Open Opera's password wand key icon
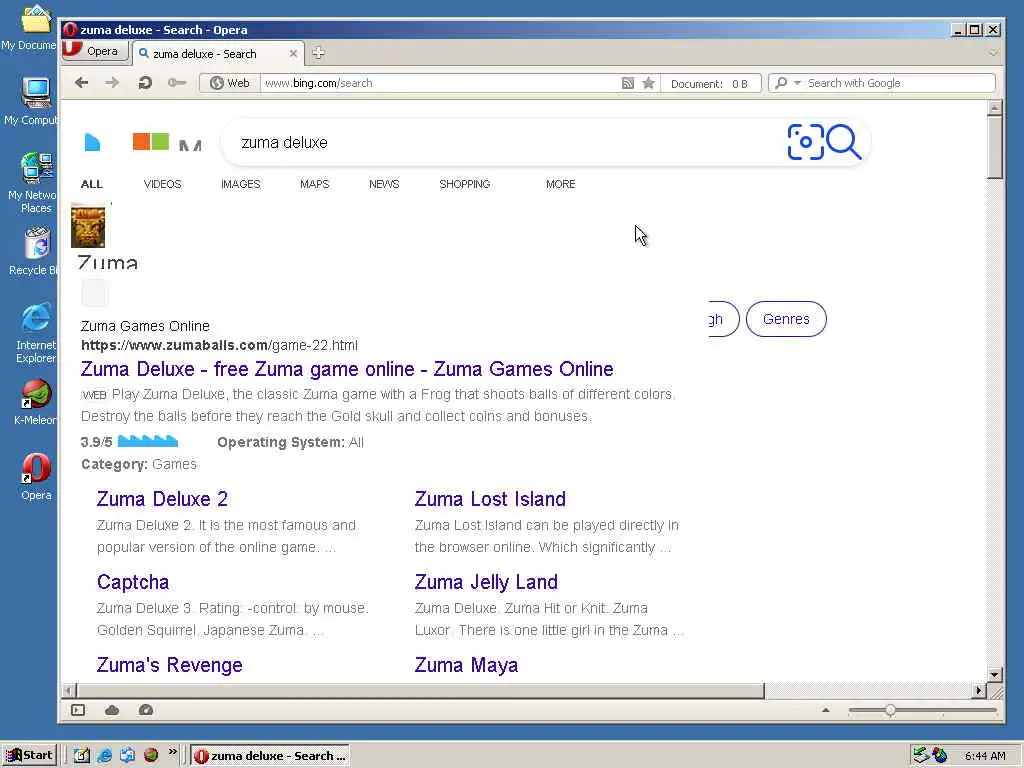The width and height of the screenshot is (1024, 768). (176, 83)
